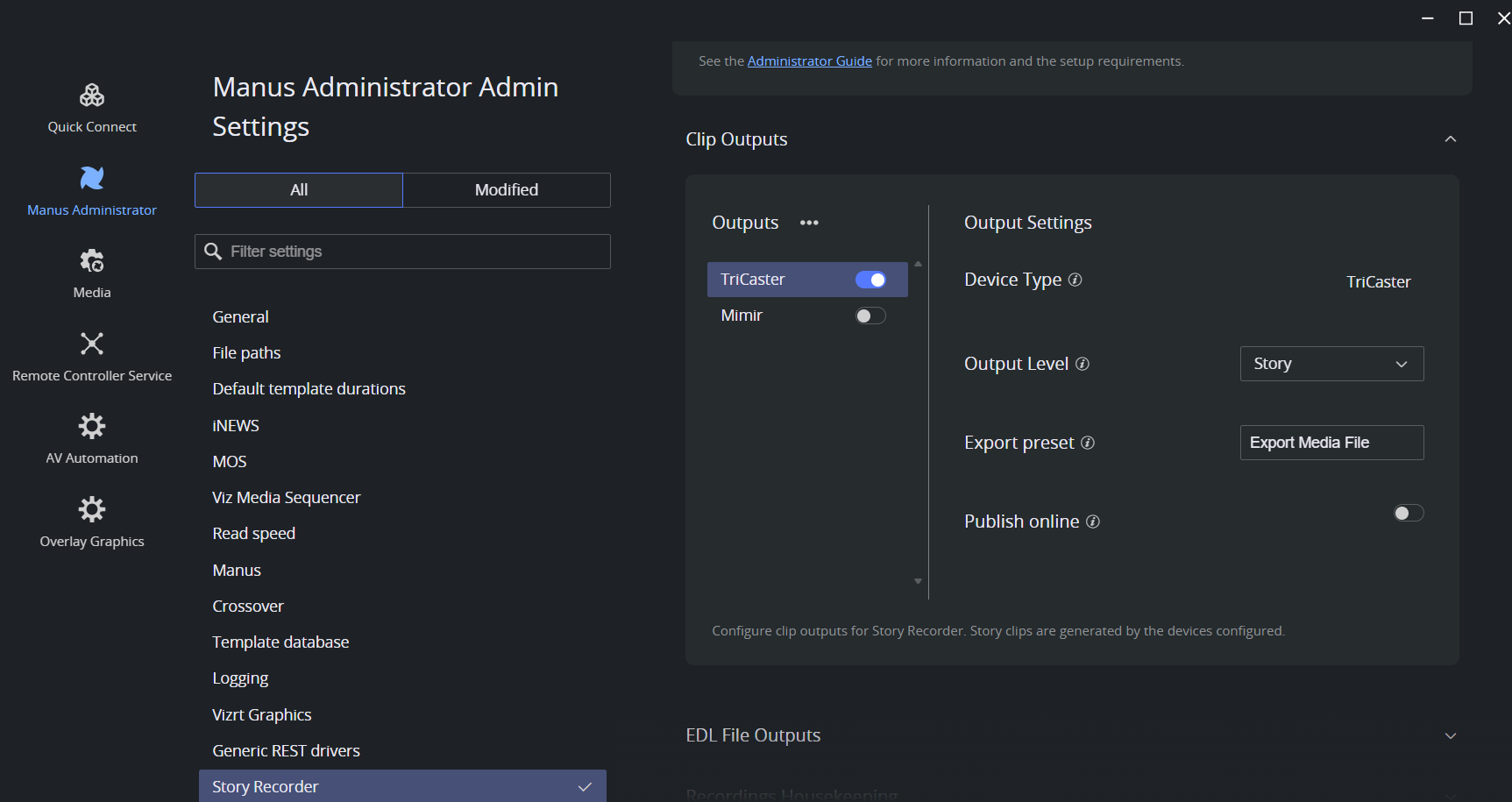Disable the TriCaster output toggle

point(870,280)
